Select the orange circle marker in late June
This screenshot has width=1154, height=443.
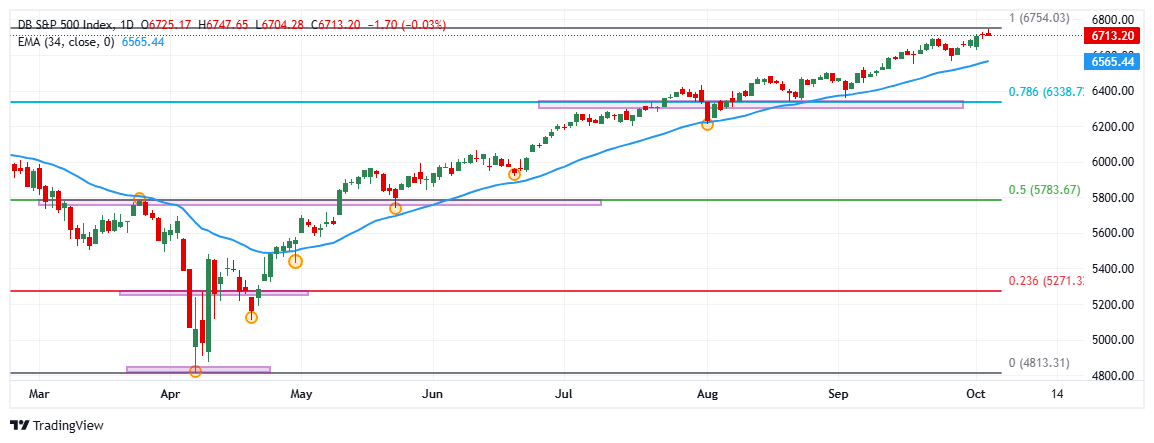click(514, 174)
